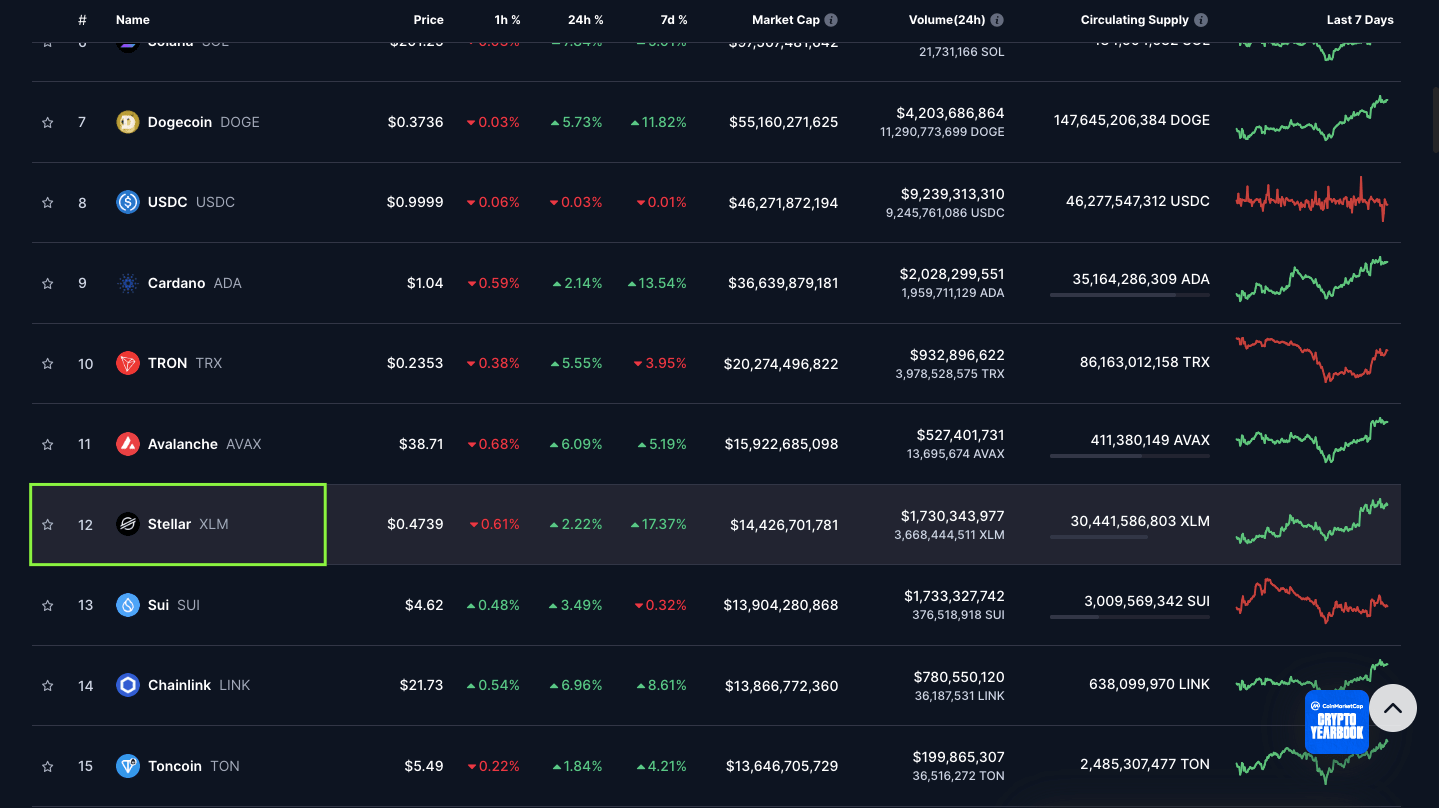
Task: Add Sui to watchlist star
Action: click(x=47, y=605)
